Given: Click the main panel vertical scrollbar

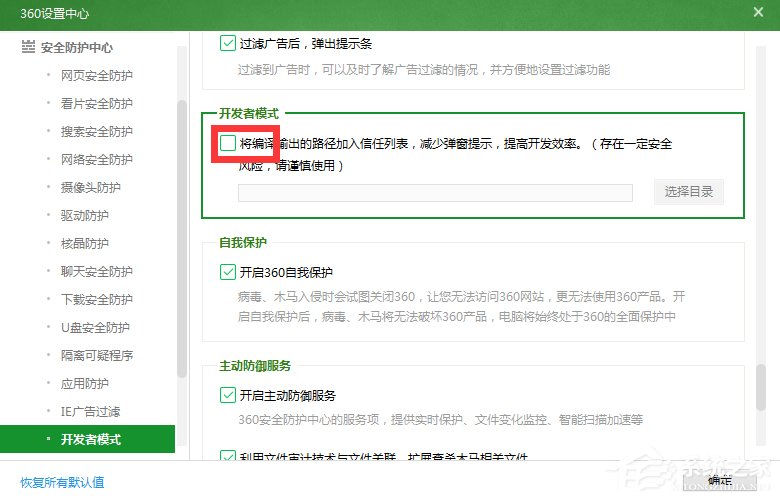Looking at the screenshot, I should (x=761, y=385).
